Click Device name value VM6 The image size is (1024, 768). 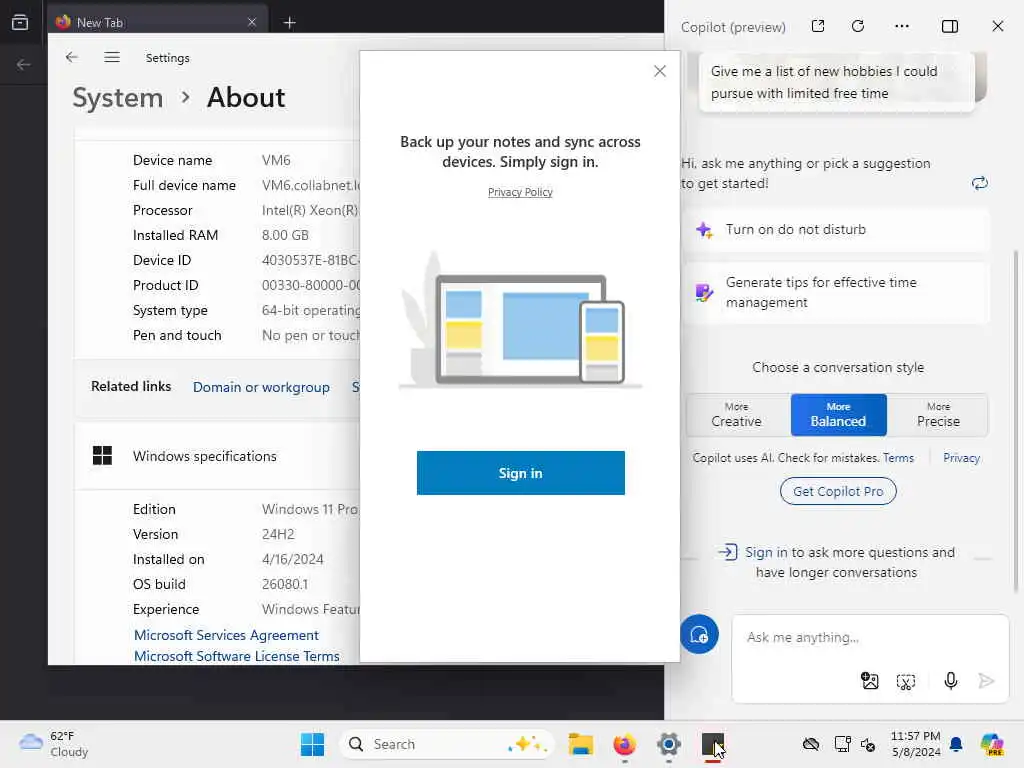(276, 160)
